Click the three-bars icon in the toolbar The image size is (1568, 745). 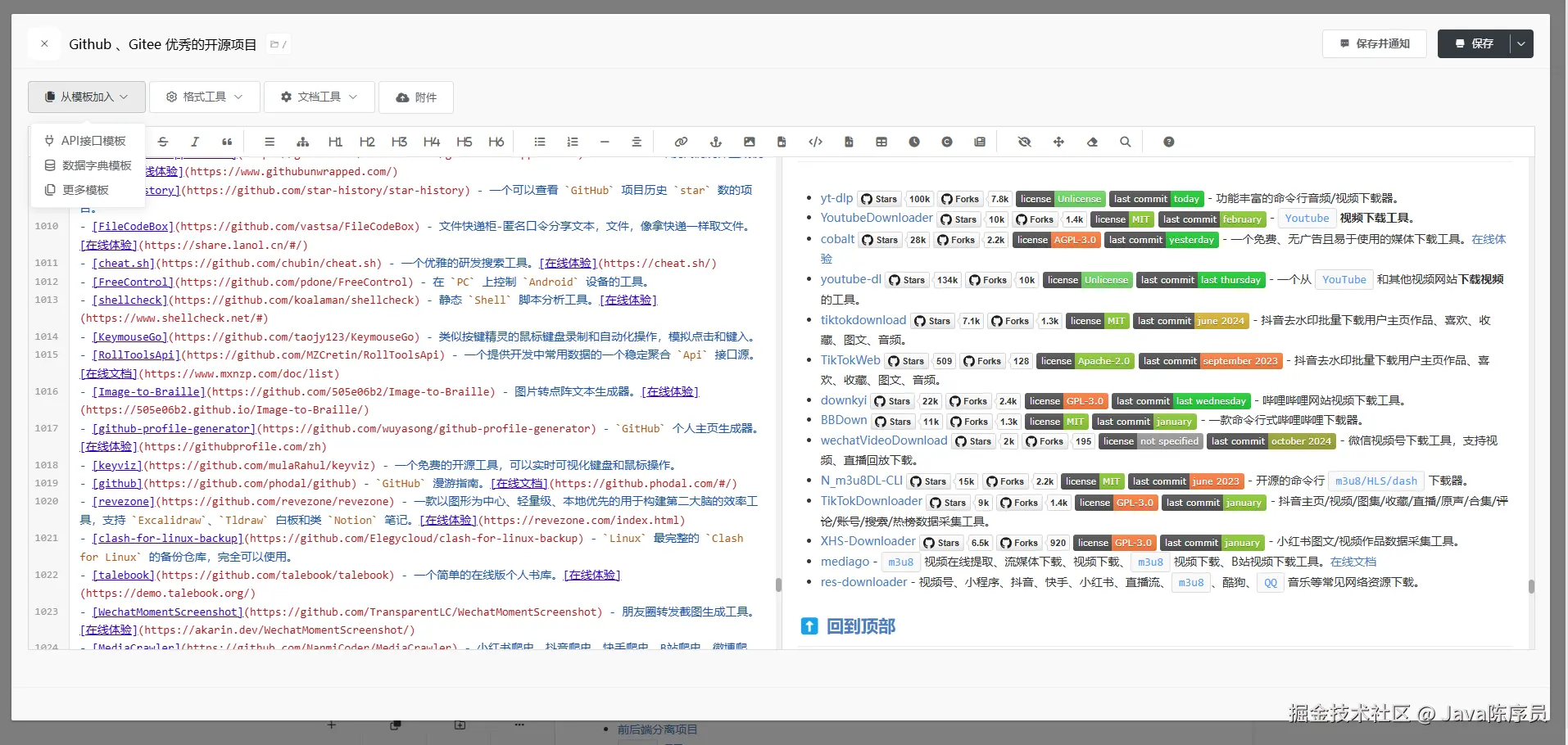coord(270,142)
